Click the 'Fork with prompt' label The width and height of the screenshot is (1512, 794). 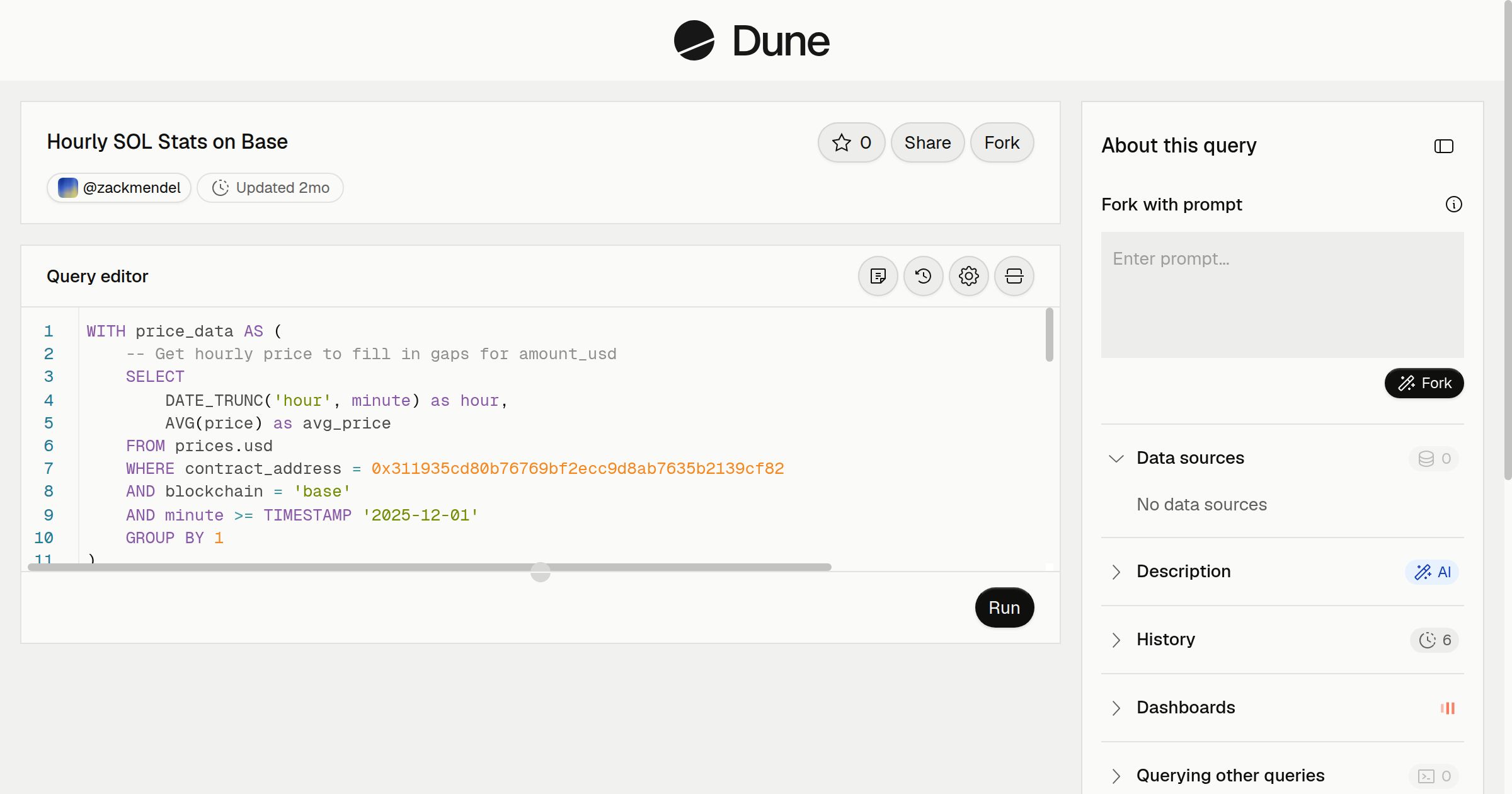(1171, 204)
